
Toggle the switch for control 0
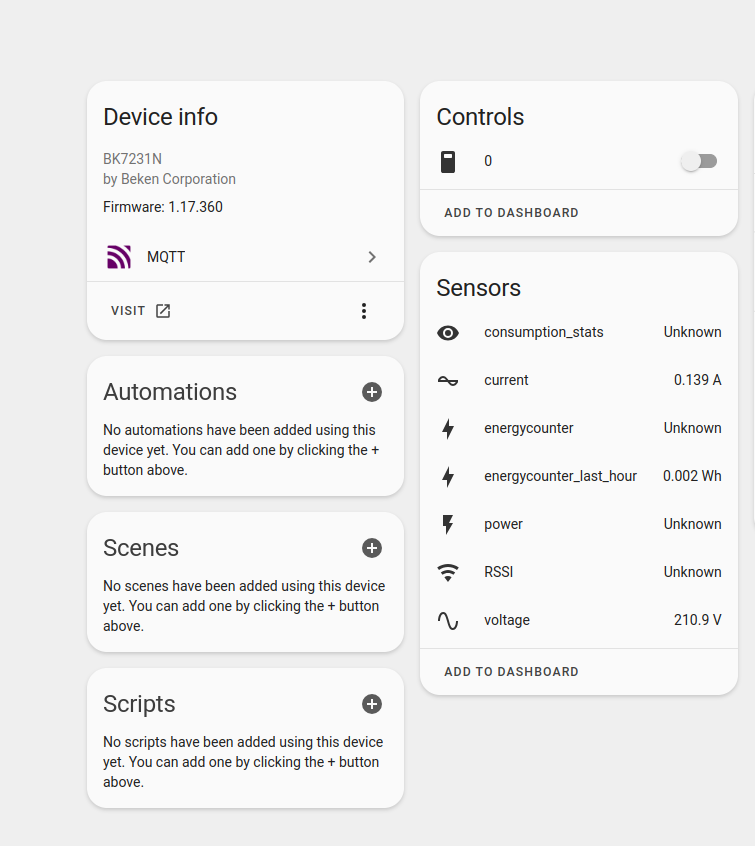pyautogui.click(x=699, y=161)
